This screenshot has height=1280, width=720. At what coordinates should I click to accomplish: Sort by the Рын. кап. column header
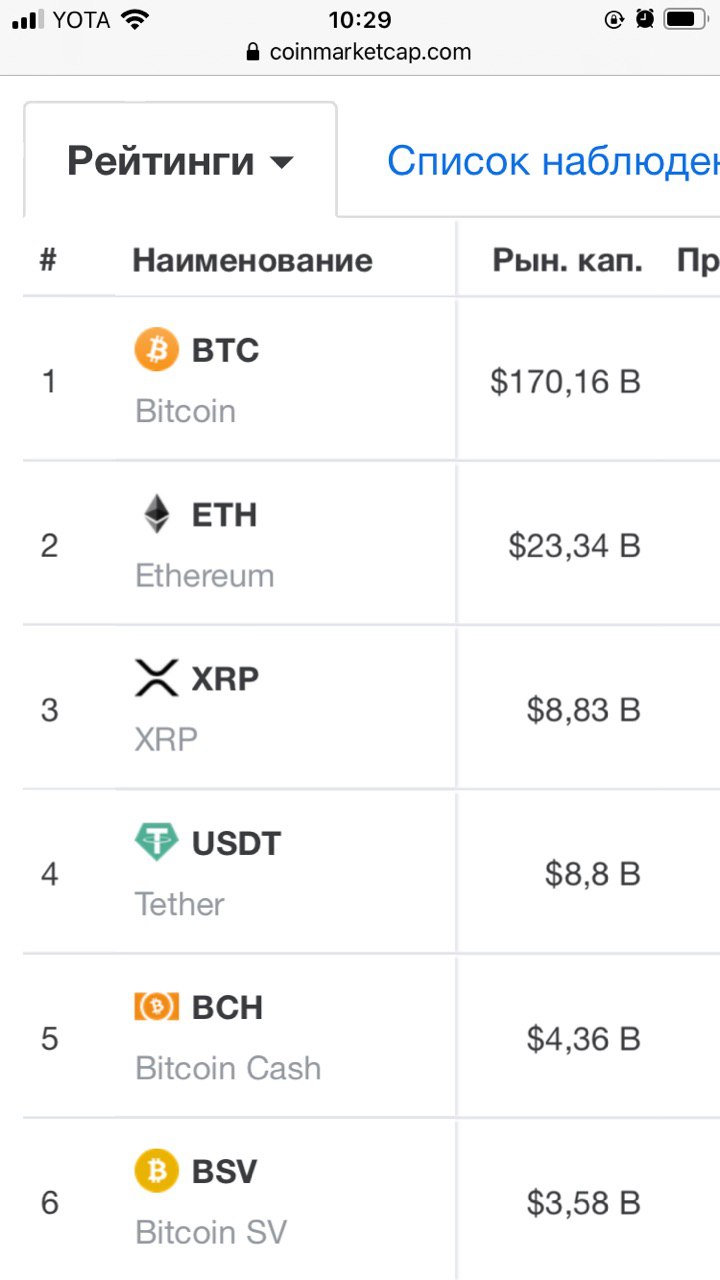[567, 261]
